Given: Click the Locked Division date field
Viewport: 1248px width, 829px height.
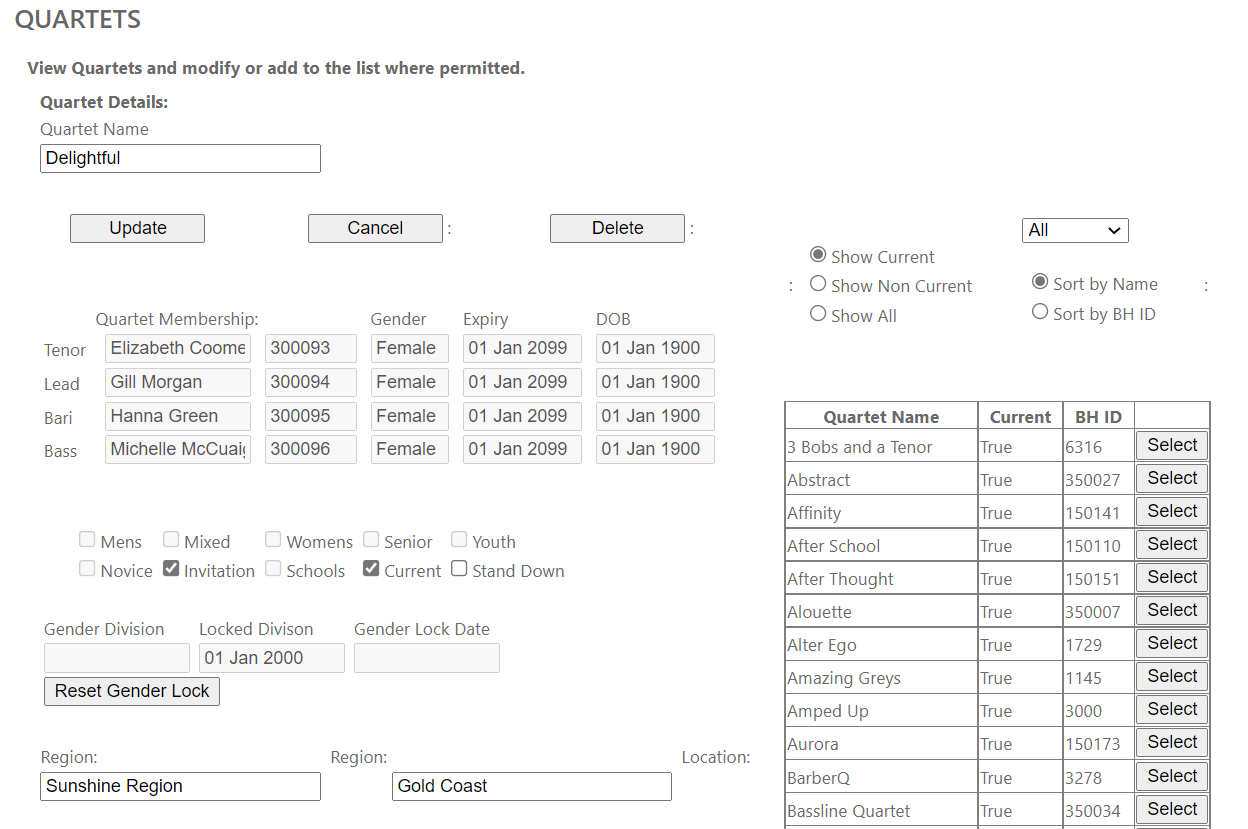Looking at the screenshot, I should (271, 658).
